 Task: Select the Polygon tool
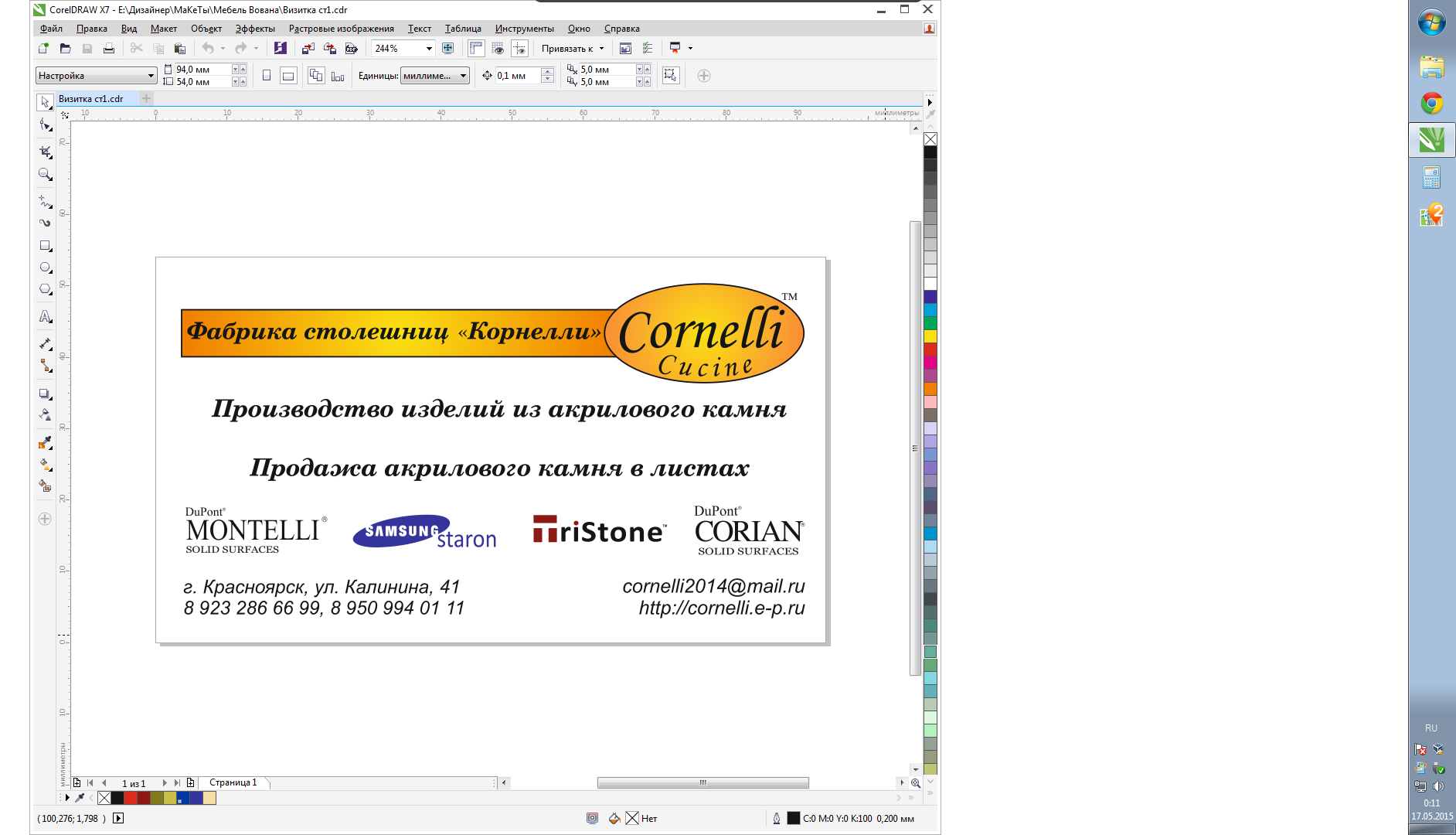(45, 289)
